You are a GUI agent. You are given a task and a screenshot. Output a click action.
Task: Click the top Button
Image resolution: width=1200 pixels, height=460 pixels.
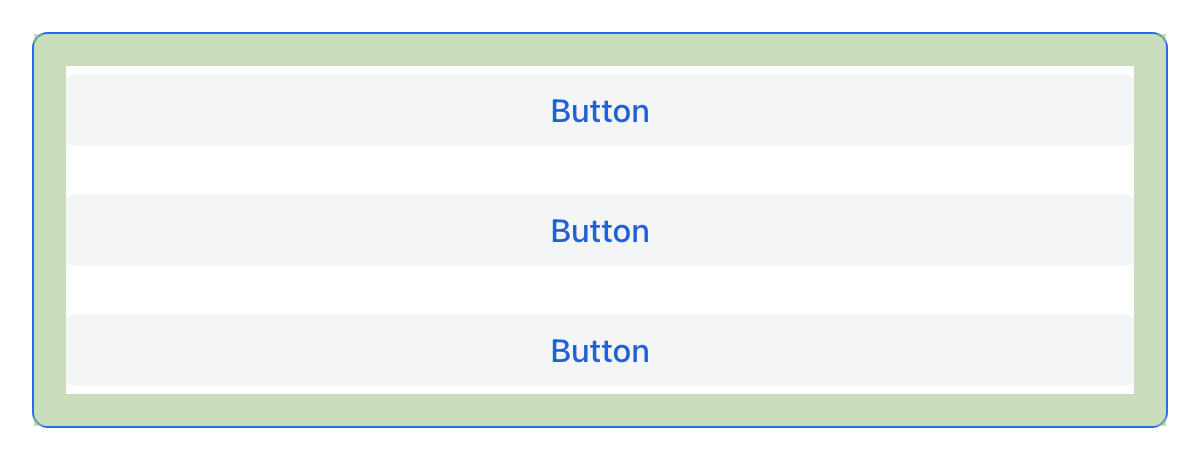pyautogui.click(x=600, y=110)
